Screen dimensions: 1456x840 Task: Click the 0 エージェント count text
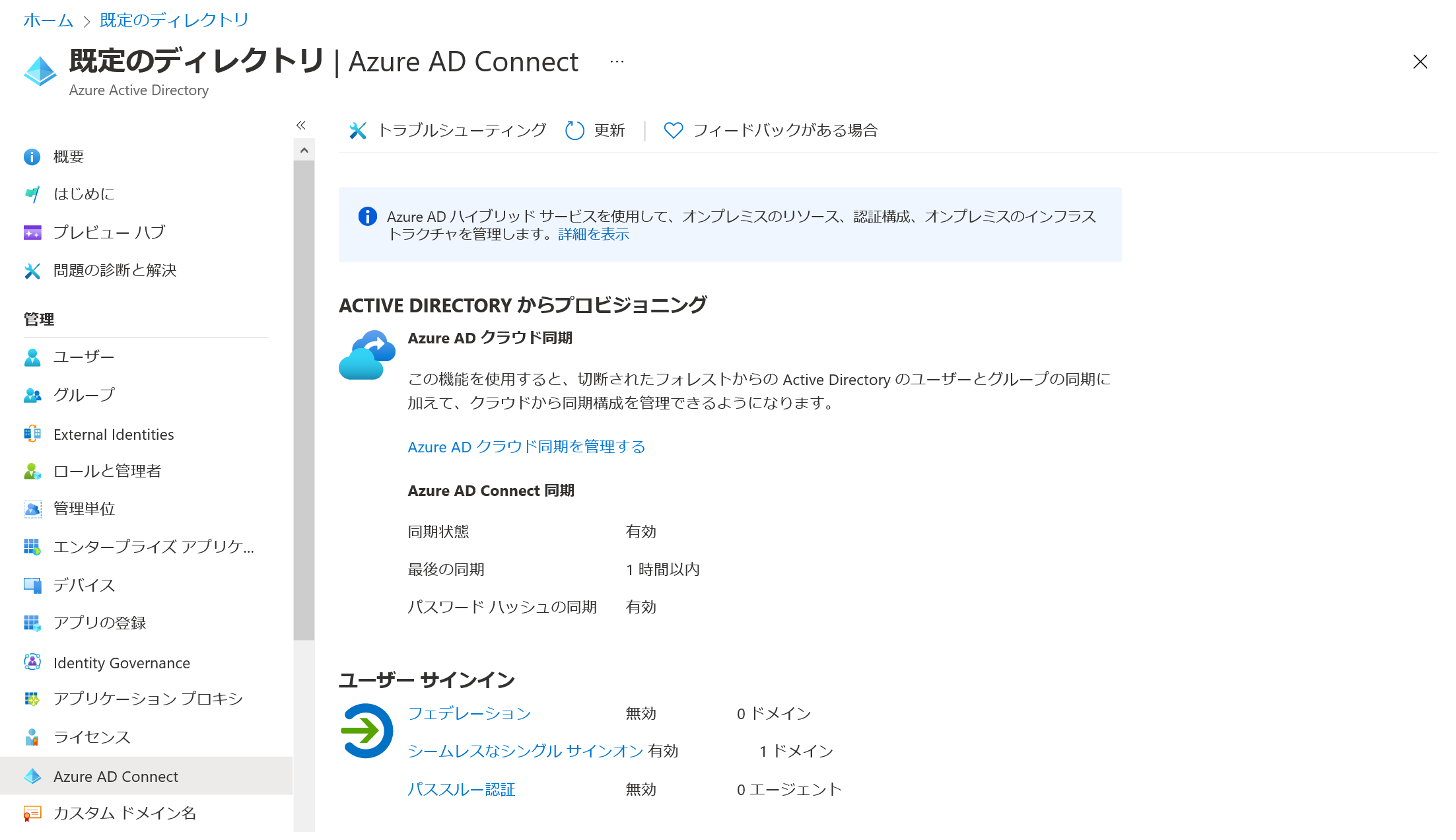(790, 789)
